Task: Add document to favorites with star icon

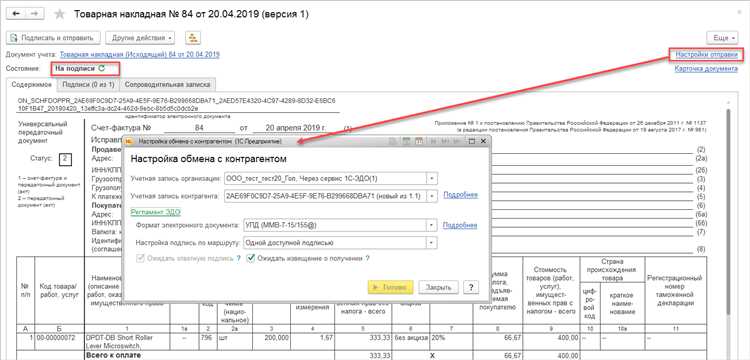Action: (60, 14)
